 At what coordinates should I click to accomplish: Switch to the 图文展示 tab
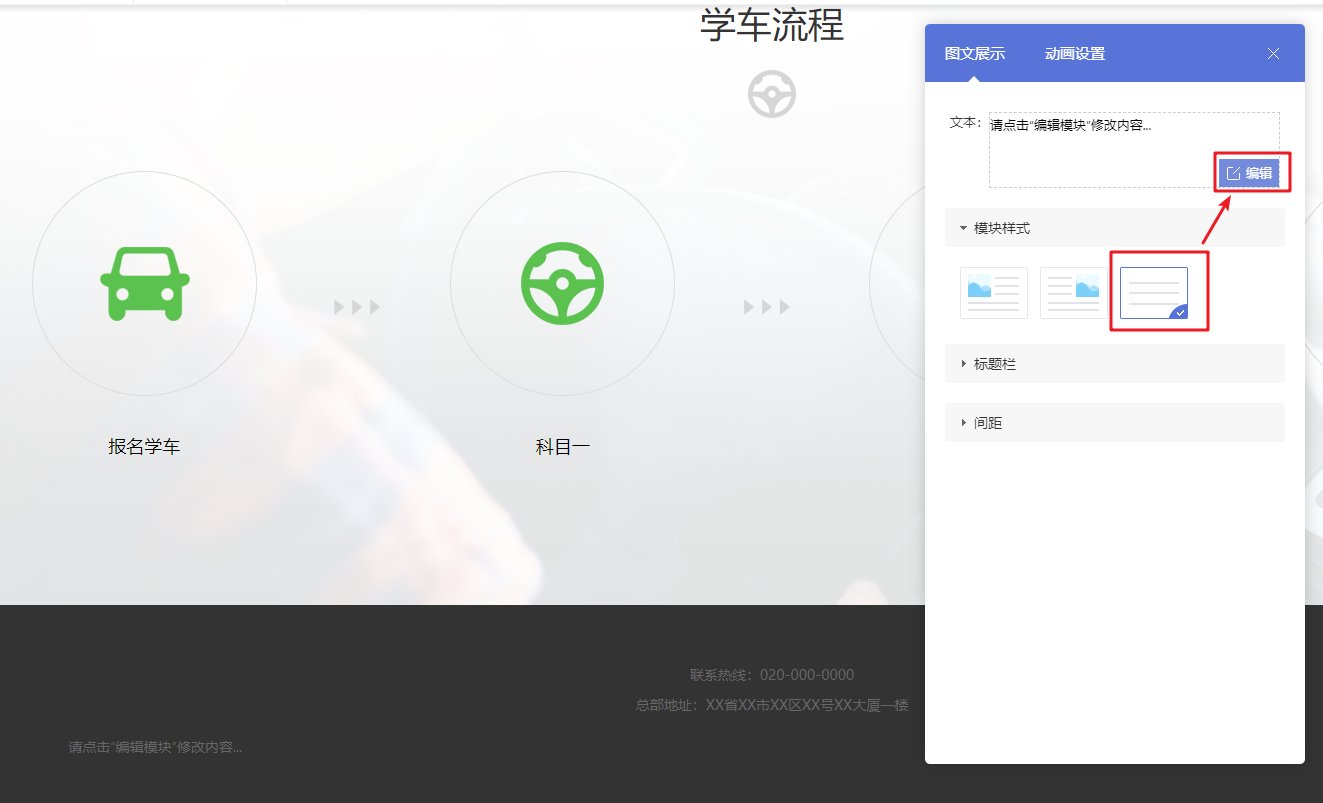(975, 54)
